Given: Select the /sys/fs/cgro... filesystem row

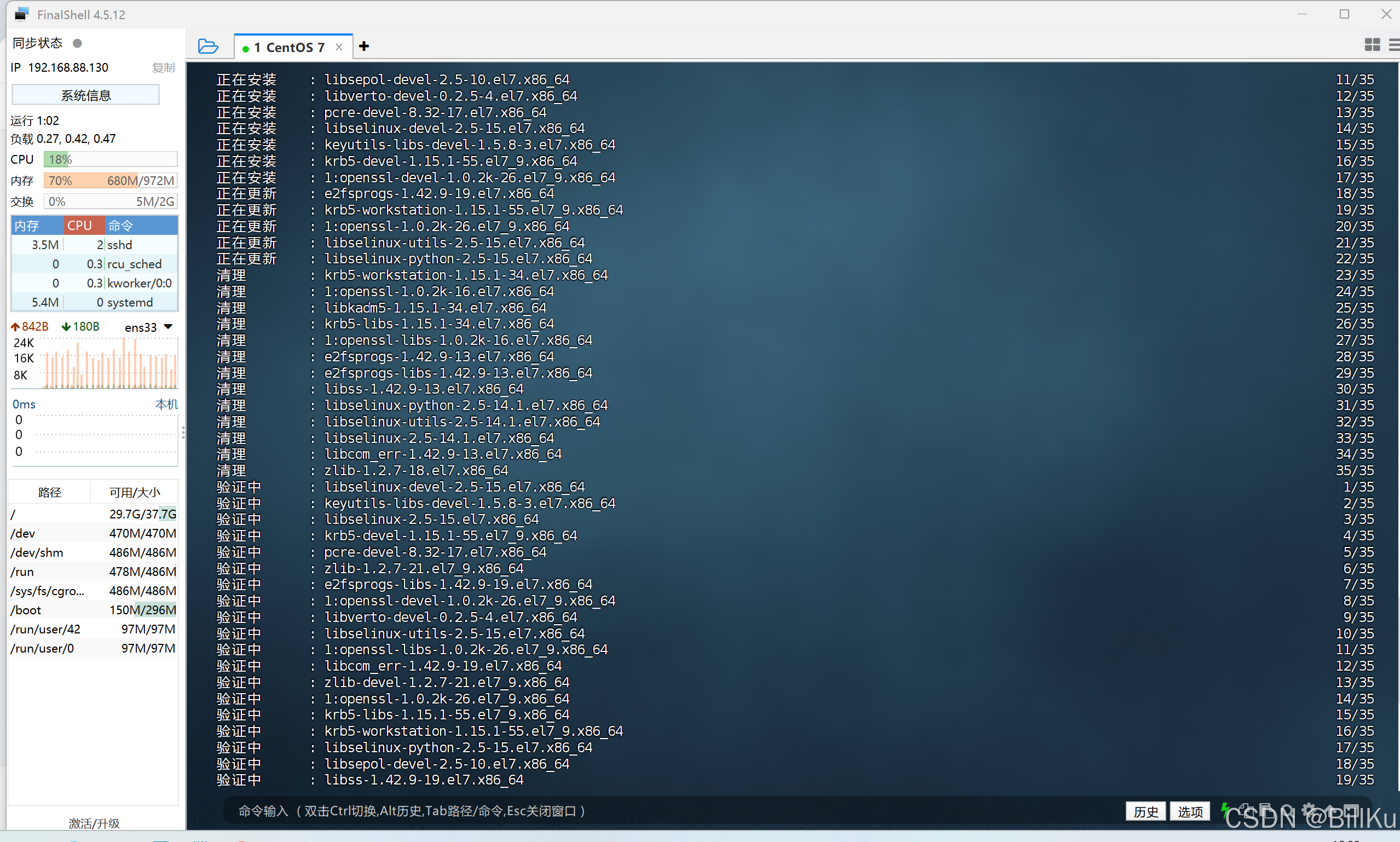Looking at the screenshot, I should [94, 591].
